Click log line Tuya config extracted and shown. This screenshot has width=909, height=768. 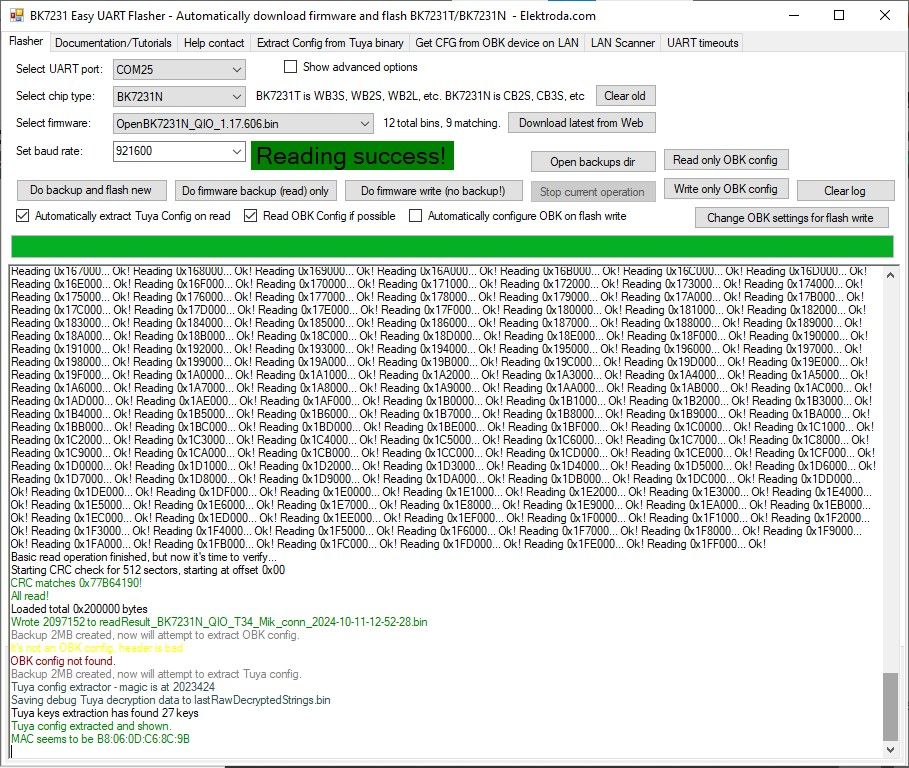coord(90,726)
